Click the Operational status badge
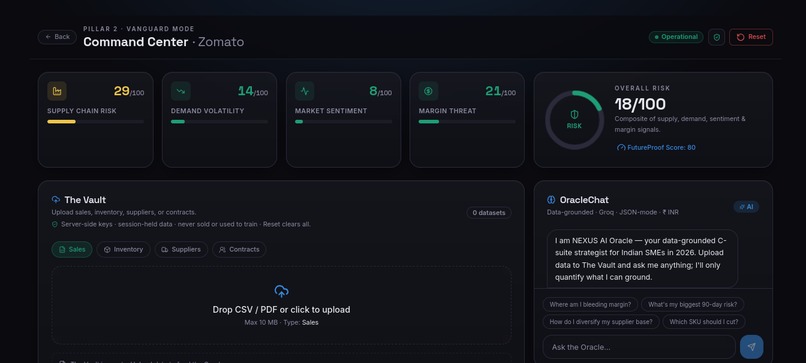The width and height of the screenshot is (806, 363). (x=676, y=37)
